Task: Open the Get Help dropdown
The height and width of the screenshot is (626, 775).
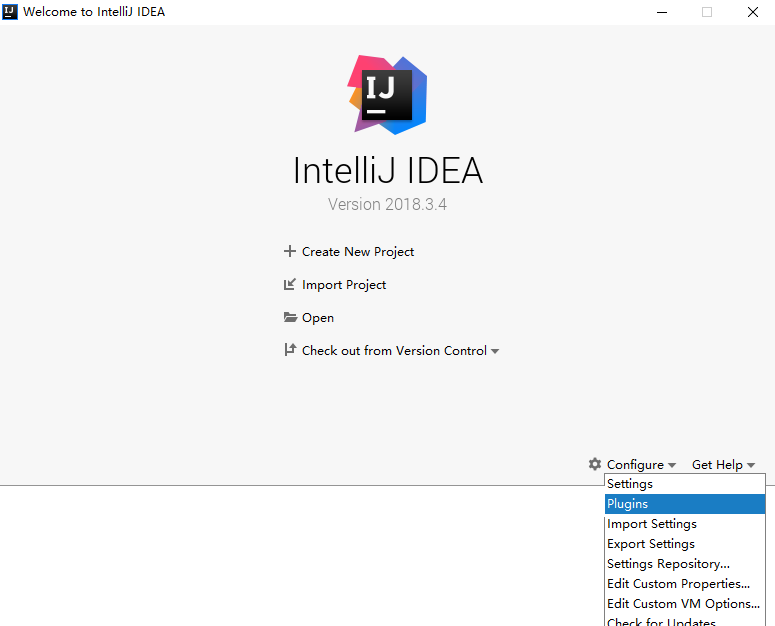Action: point(723,464)
